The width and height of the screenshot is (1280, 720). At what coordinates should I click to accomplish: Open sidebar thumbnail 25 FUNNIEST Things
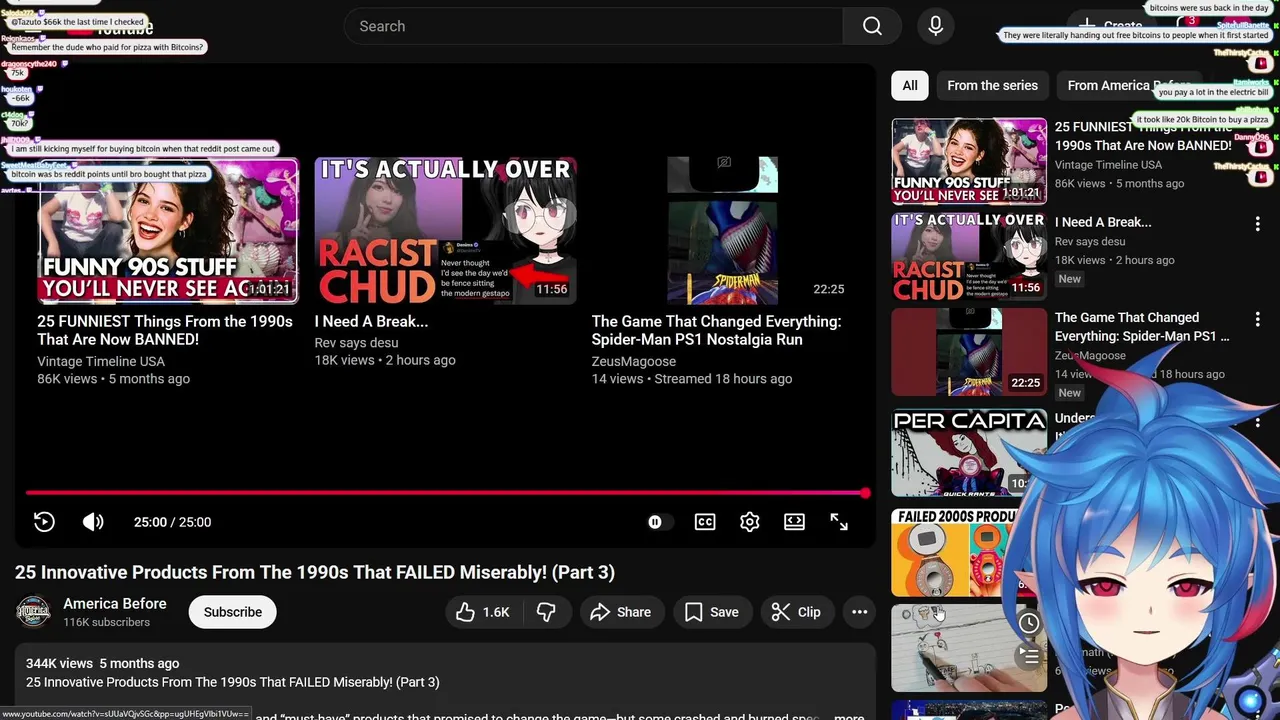coord(969,161)
